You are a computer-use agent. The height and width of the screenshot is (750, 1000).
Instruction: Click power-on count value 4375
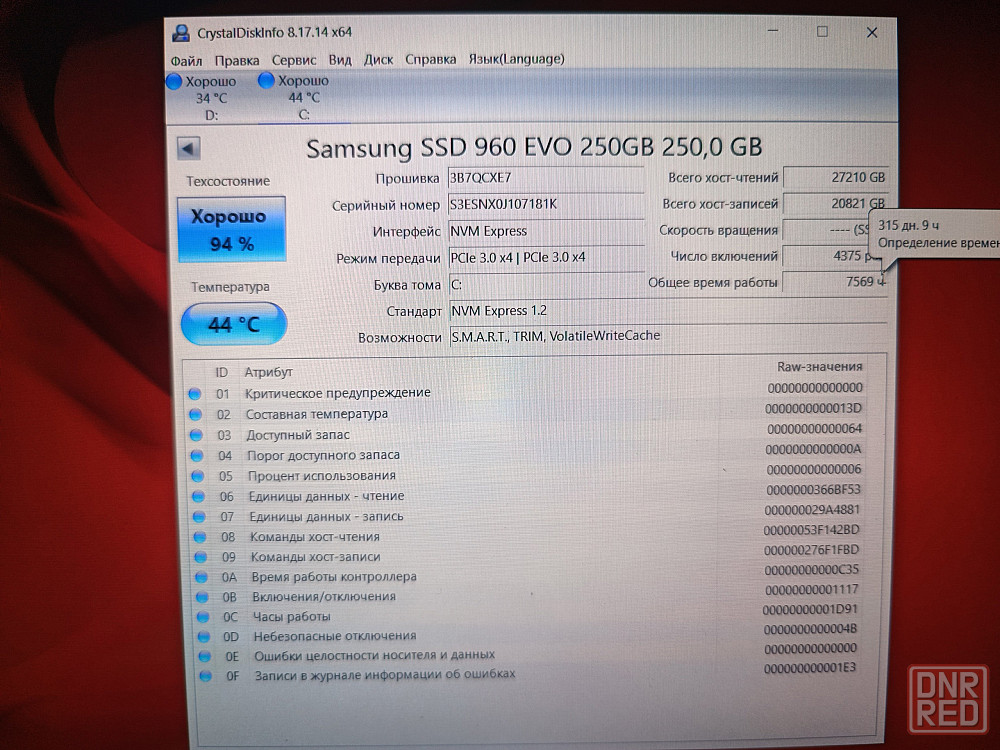pyautogui.click(x=834, y=256)
